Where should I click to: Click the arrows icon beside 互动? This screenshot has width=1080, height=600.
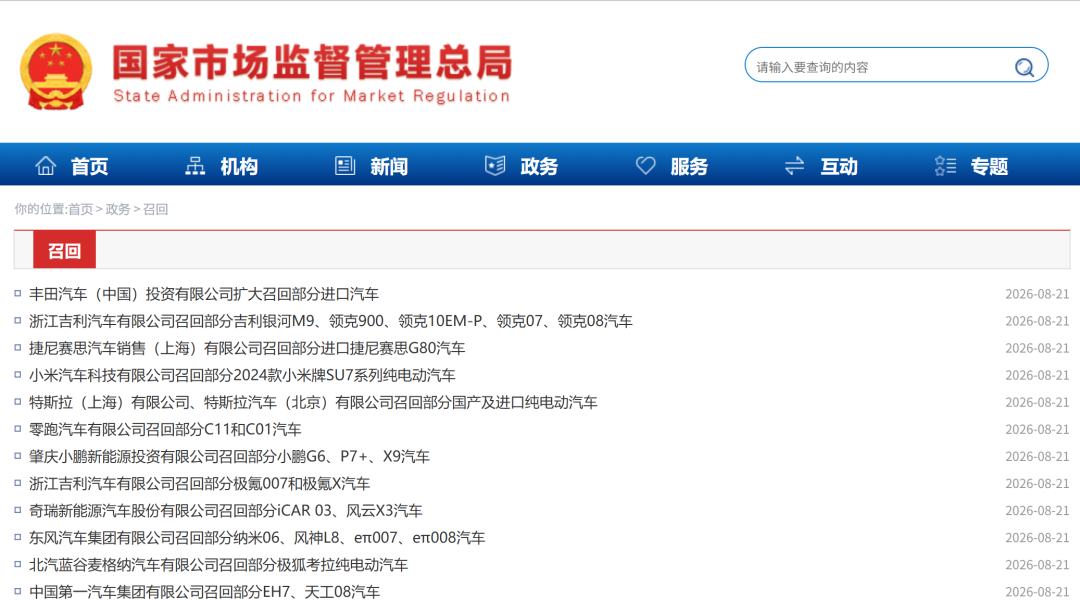[x=794, y=165]
